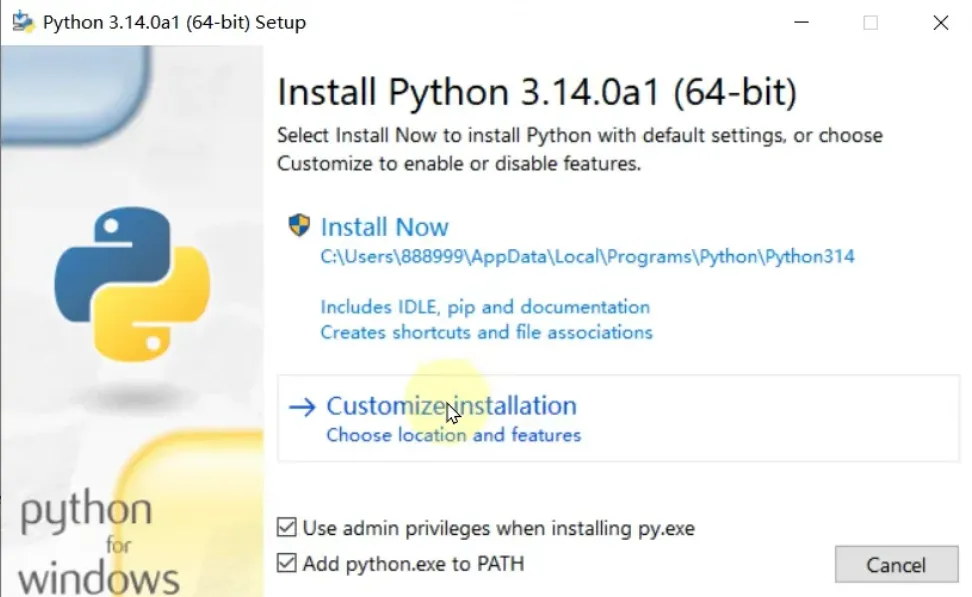
Task: Click the arrow icon beside Customize installation
Action: [x=302, y=407]
